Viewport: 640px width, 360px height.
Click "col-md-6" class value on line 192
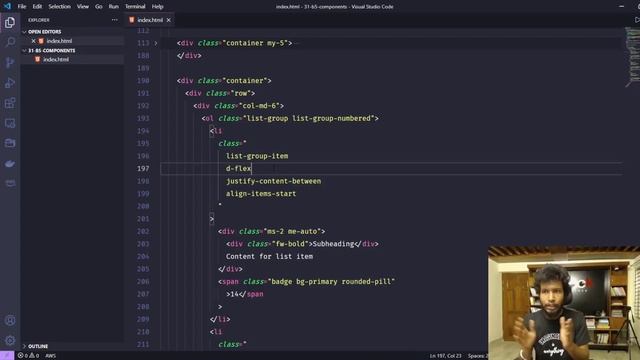259,106
